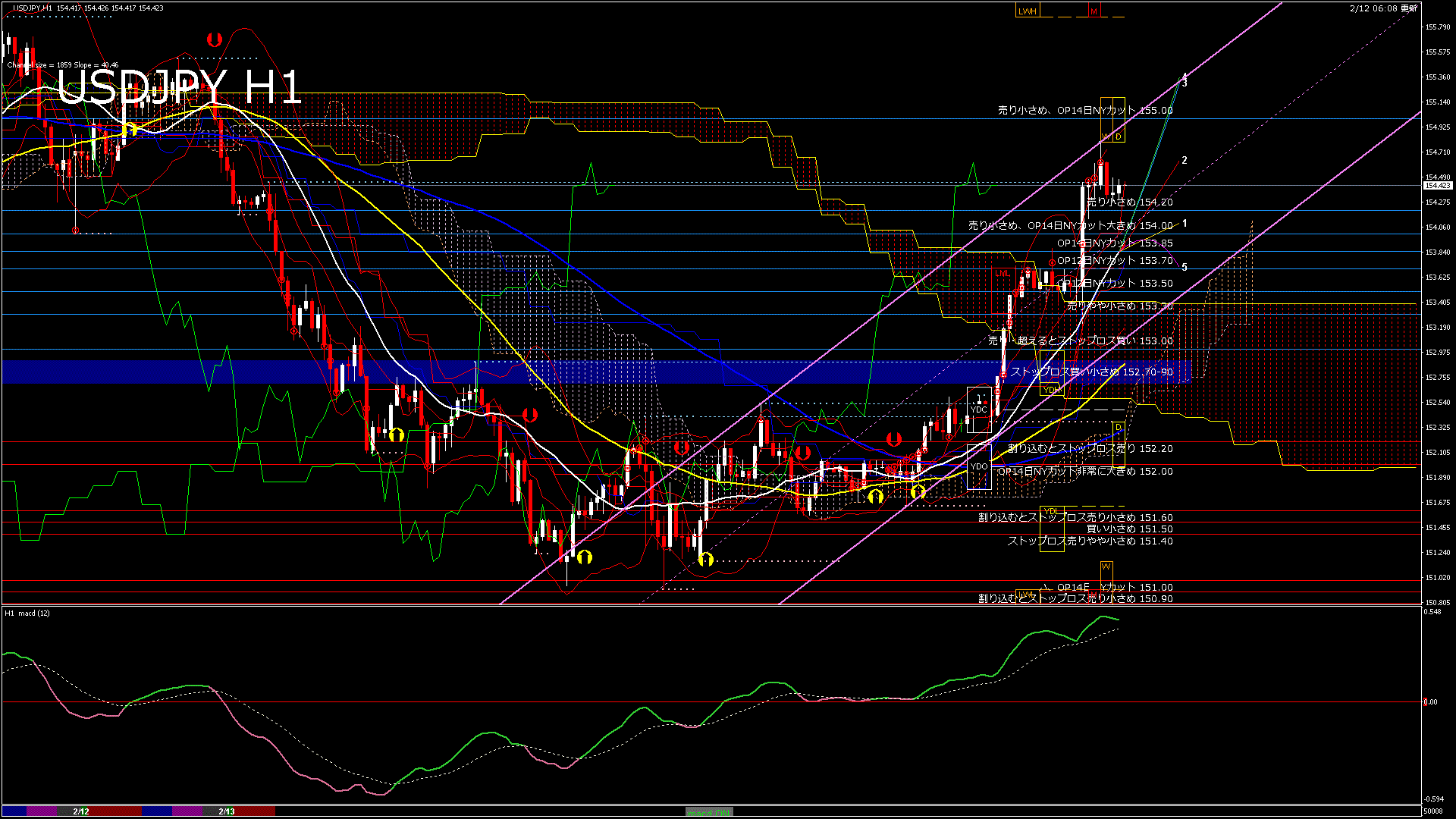Click the YDC box marker
1456x819 pixels.
(979, 409)
